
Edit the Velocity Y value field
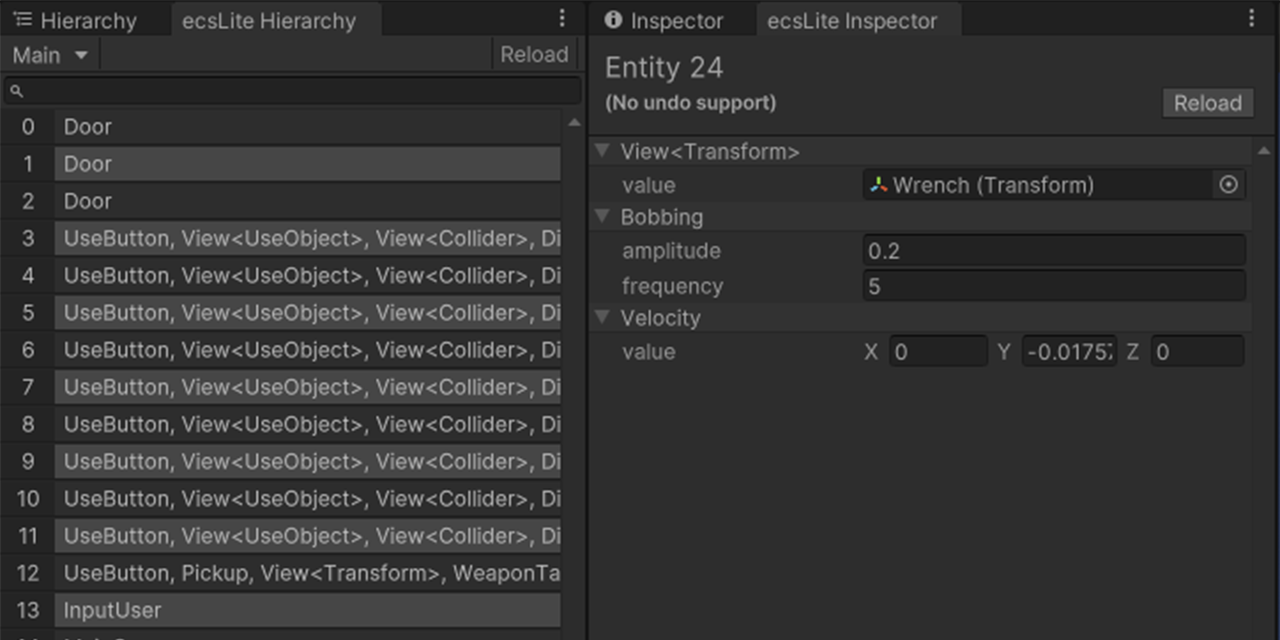click(1068, 351)
